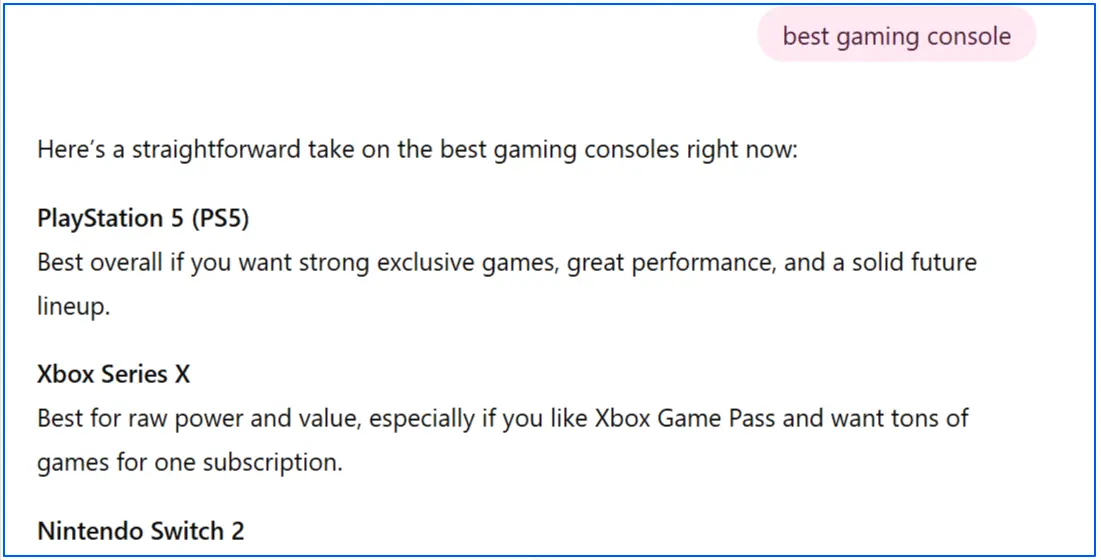Click the Nintendo Switch 2 heading

[x=140, y=530]
